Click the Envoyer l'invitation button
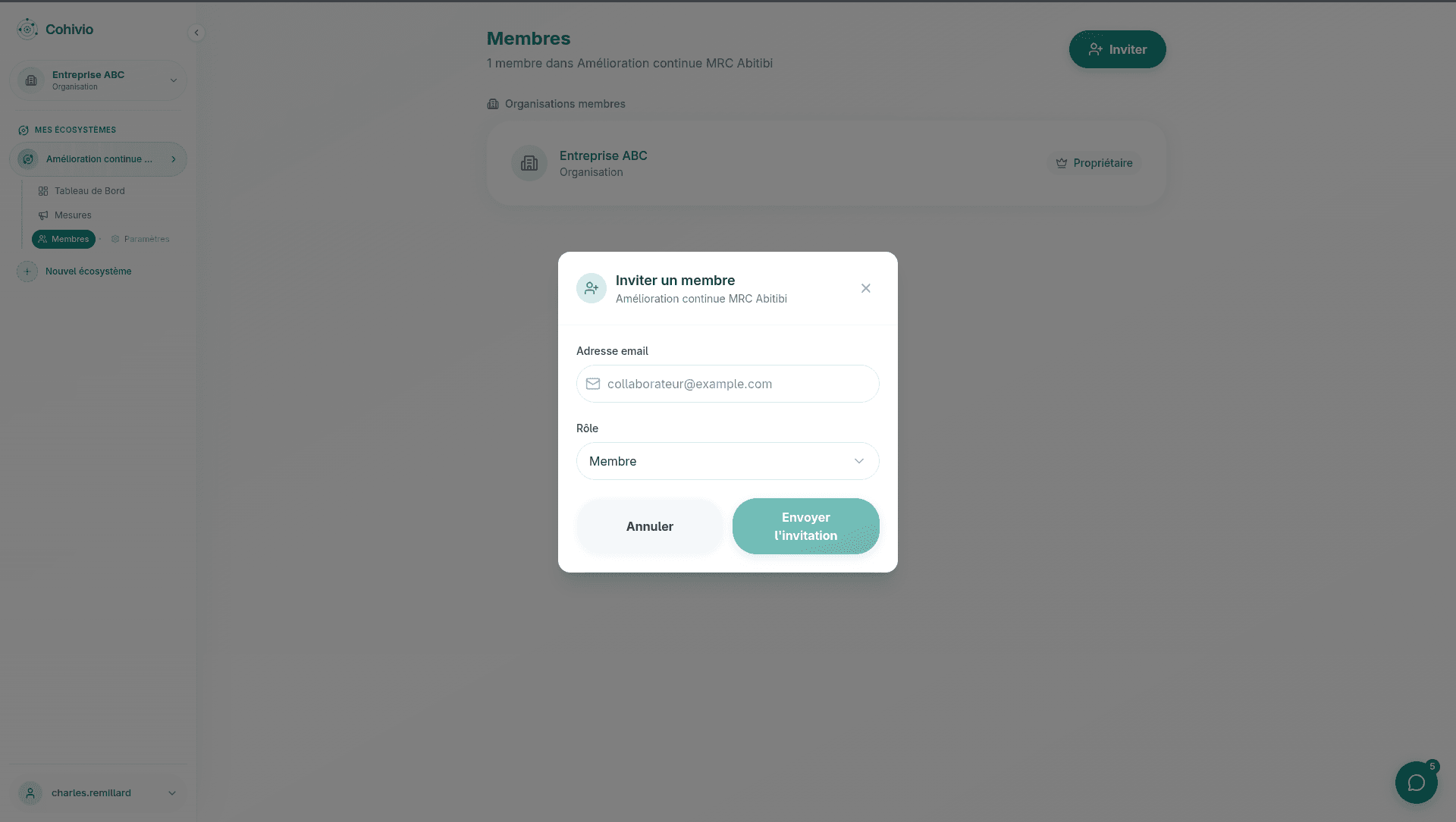 tap(805, 526)
